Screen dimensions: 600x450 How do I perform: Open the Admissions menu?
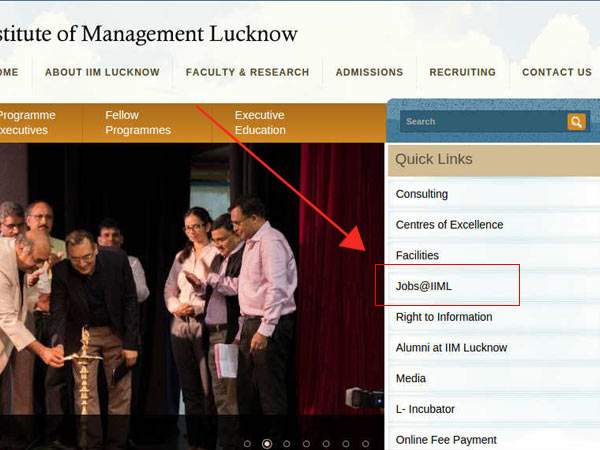(369, 72)
